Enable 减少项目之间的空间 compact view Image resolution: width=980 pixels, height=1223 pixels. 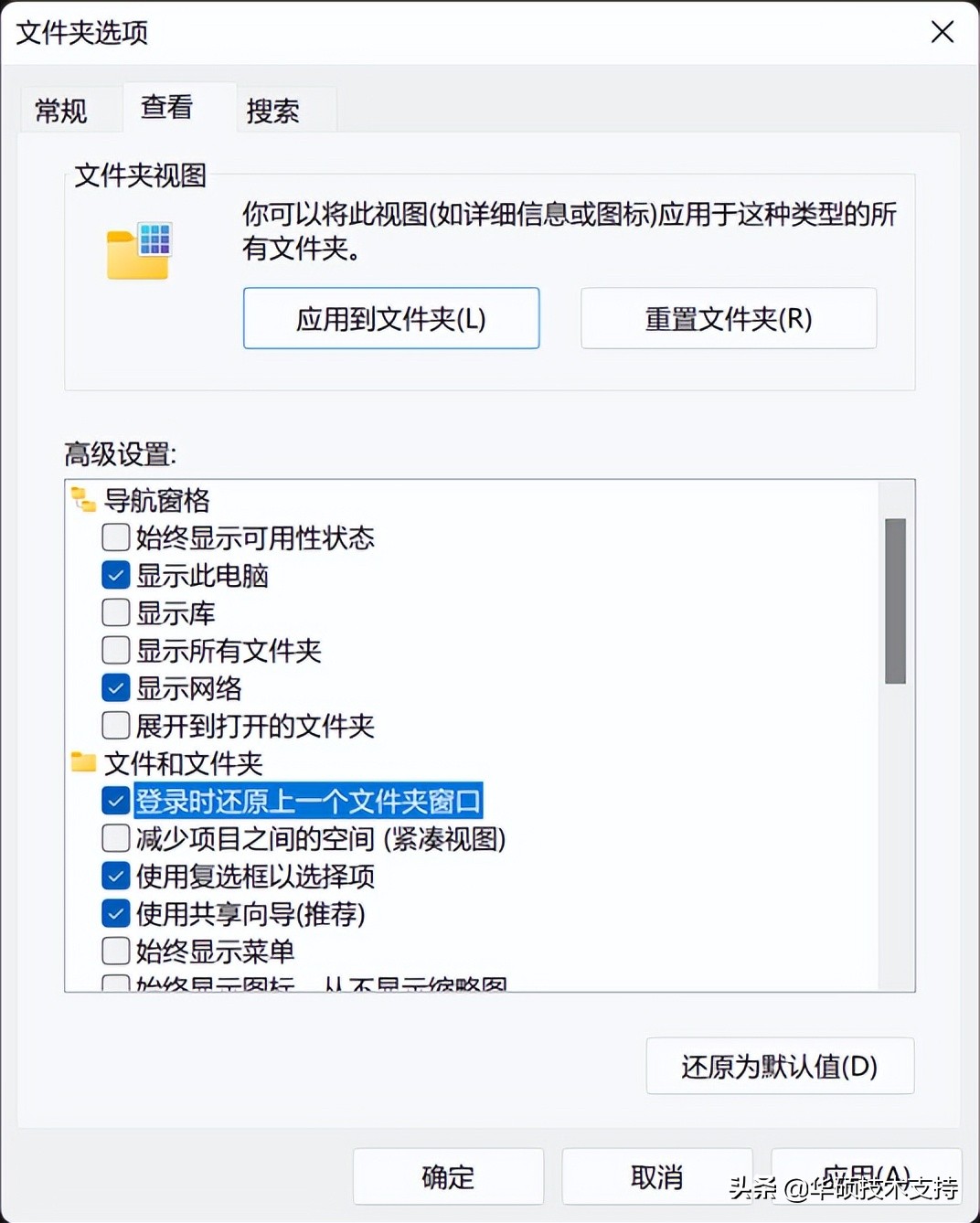tap(115, 838)
